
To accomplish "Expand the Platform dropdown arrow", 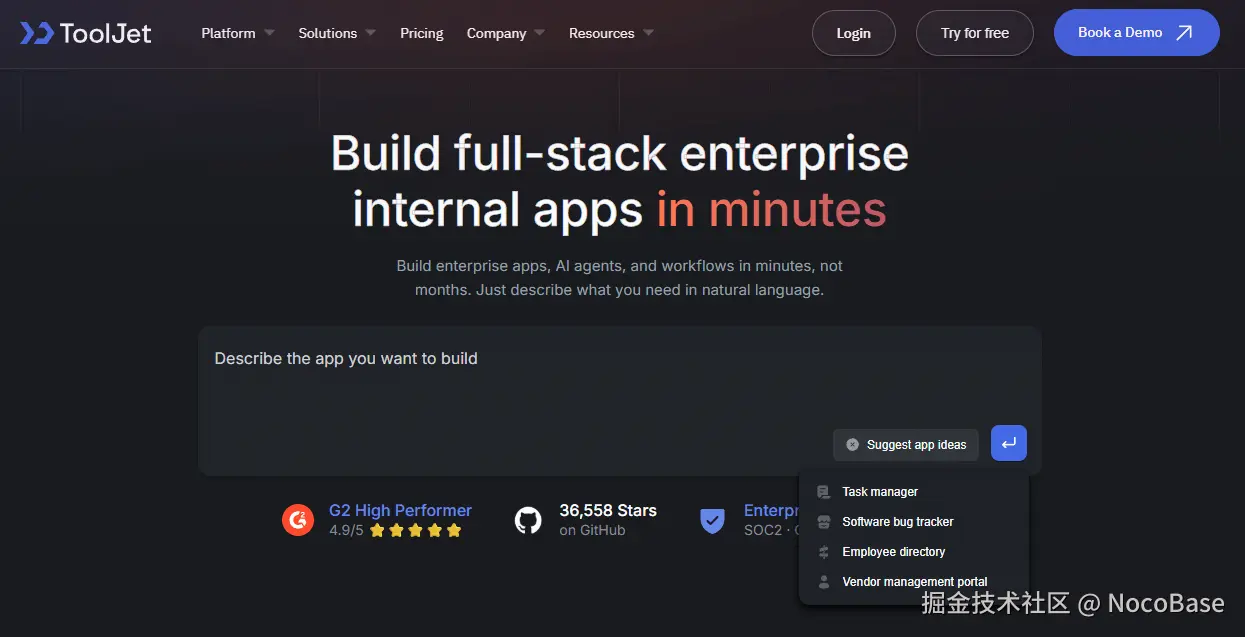I will pyautogui.click(x=269, y=33).
